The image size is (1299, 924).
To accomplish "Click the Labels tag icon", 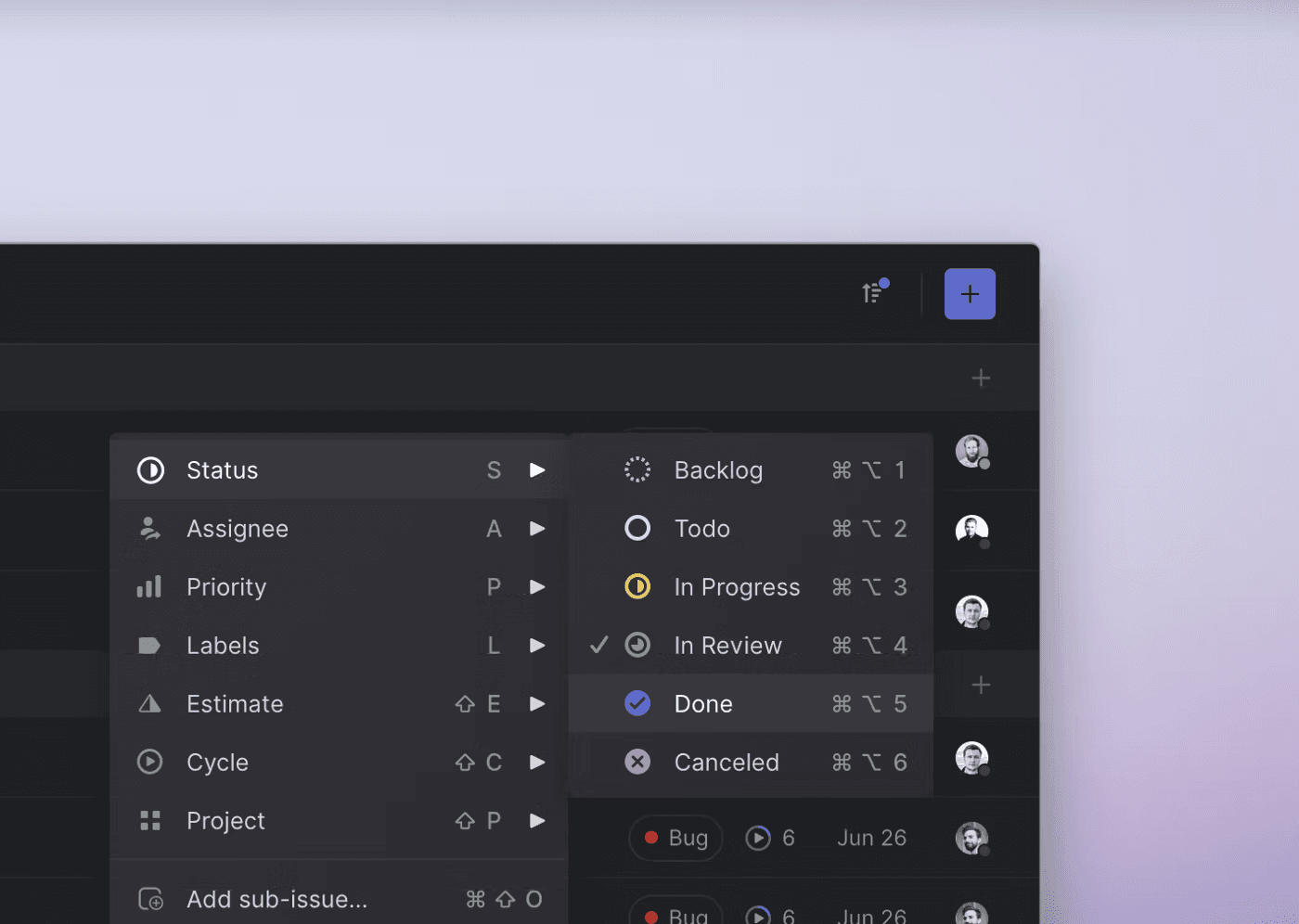I will coord(149,645).
